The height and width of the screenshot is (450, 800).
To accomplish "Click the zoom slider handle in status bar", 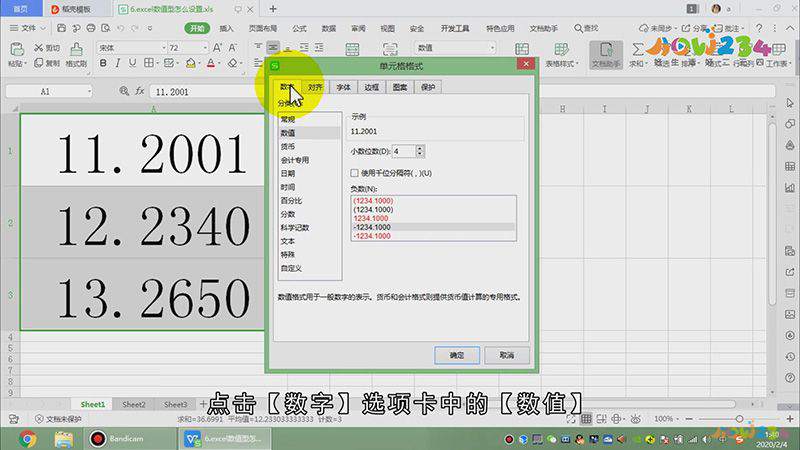I will 739,418.
